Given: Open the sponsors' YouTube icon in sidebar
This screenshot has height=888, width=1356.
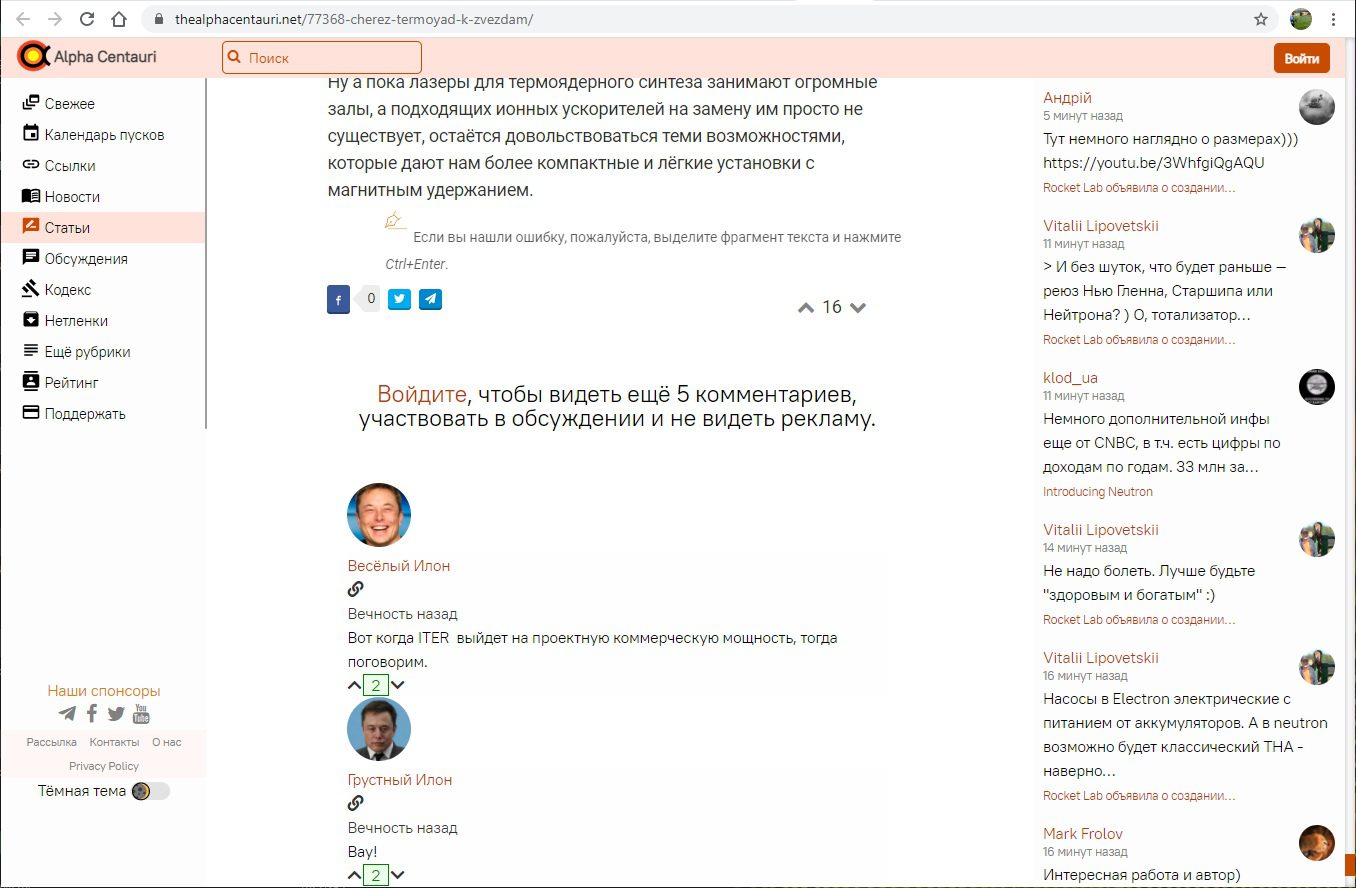Looking at the screenshot, I should point(141,713).
